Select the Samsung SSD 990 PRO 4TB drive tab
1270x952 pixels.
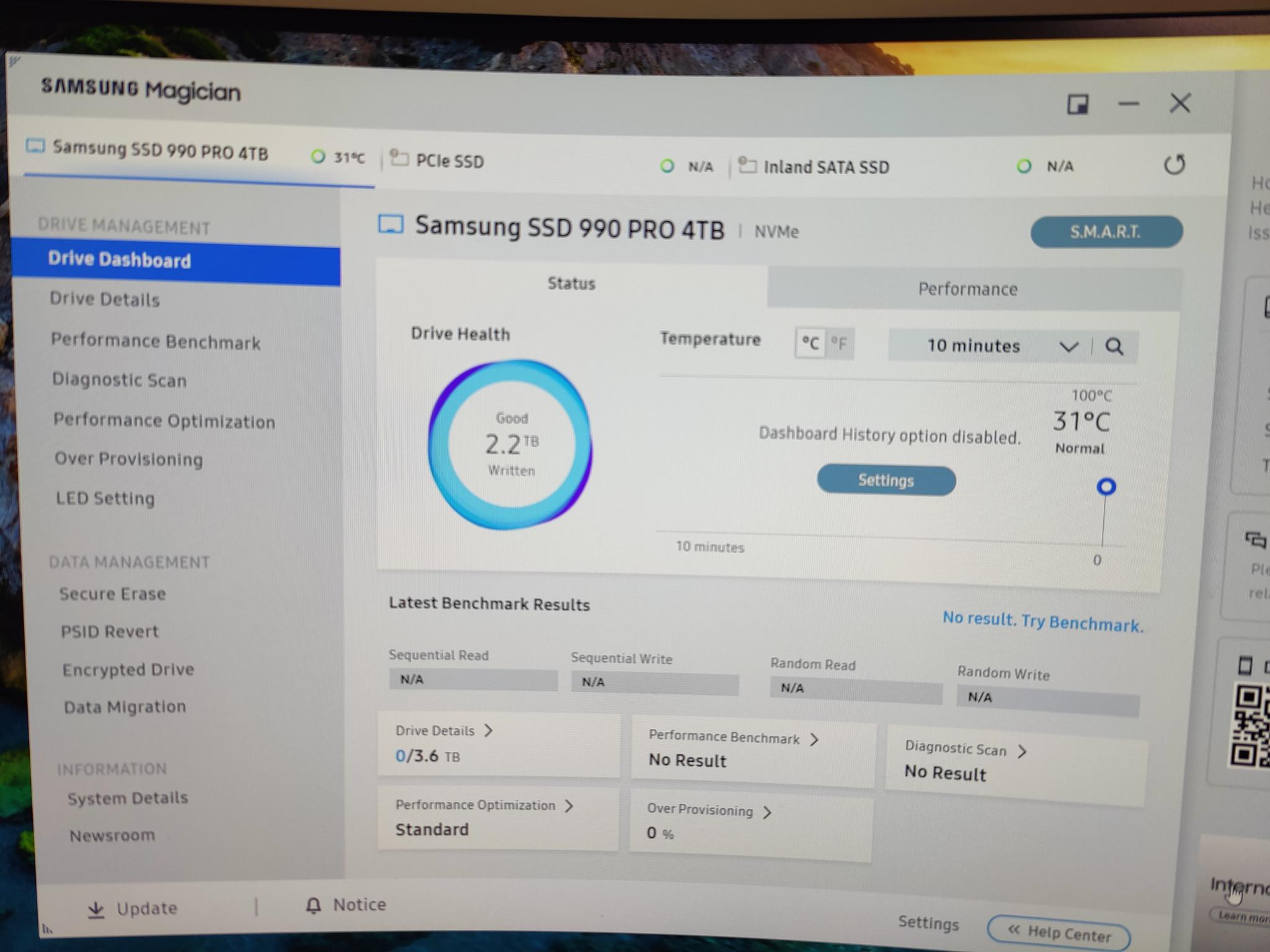click(x=198, y=155)
